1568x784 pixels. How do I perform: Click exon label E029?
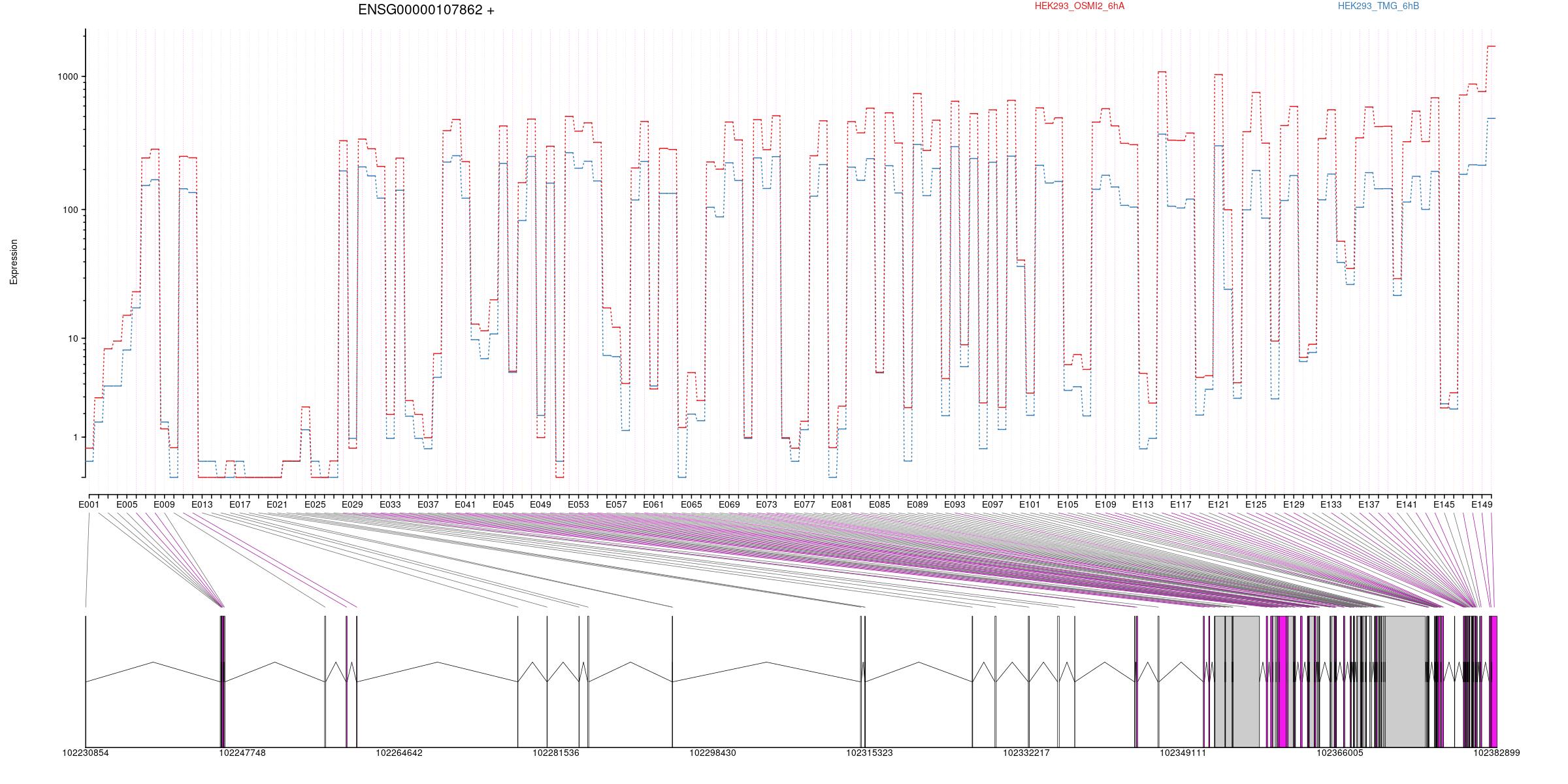(352, 505)
